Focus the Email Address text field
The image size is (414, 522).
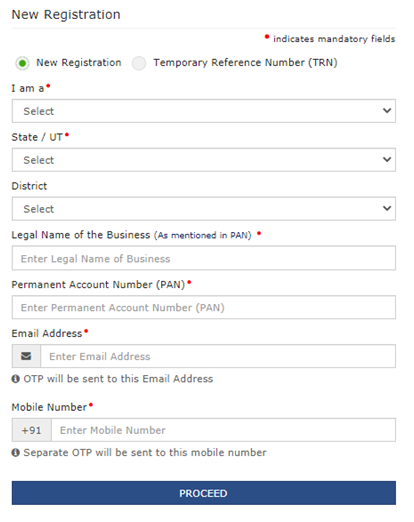coord(218,356)
